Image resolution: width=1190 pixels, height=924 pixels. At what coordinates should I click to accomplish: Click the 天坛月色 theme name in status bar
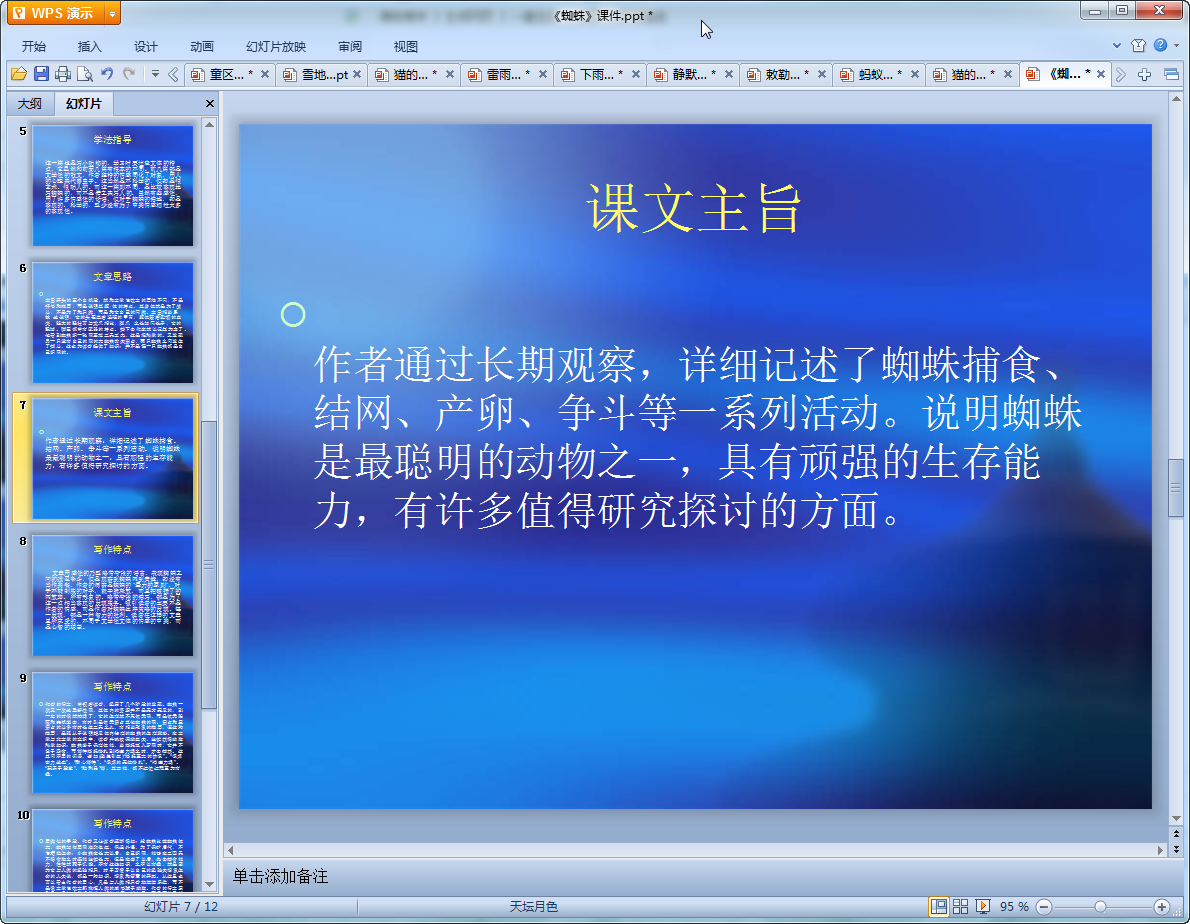pos(534,907)
